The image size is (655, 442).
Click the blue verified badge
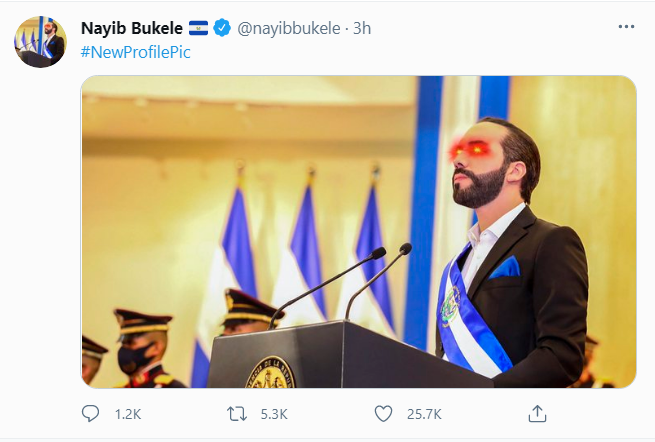coord(223,29)
